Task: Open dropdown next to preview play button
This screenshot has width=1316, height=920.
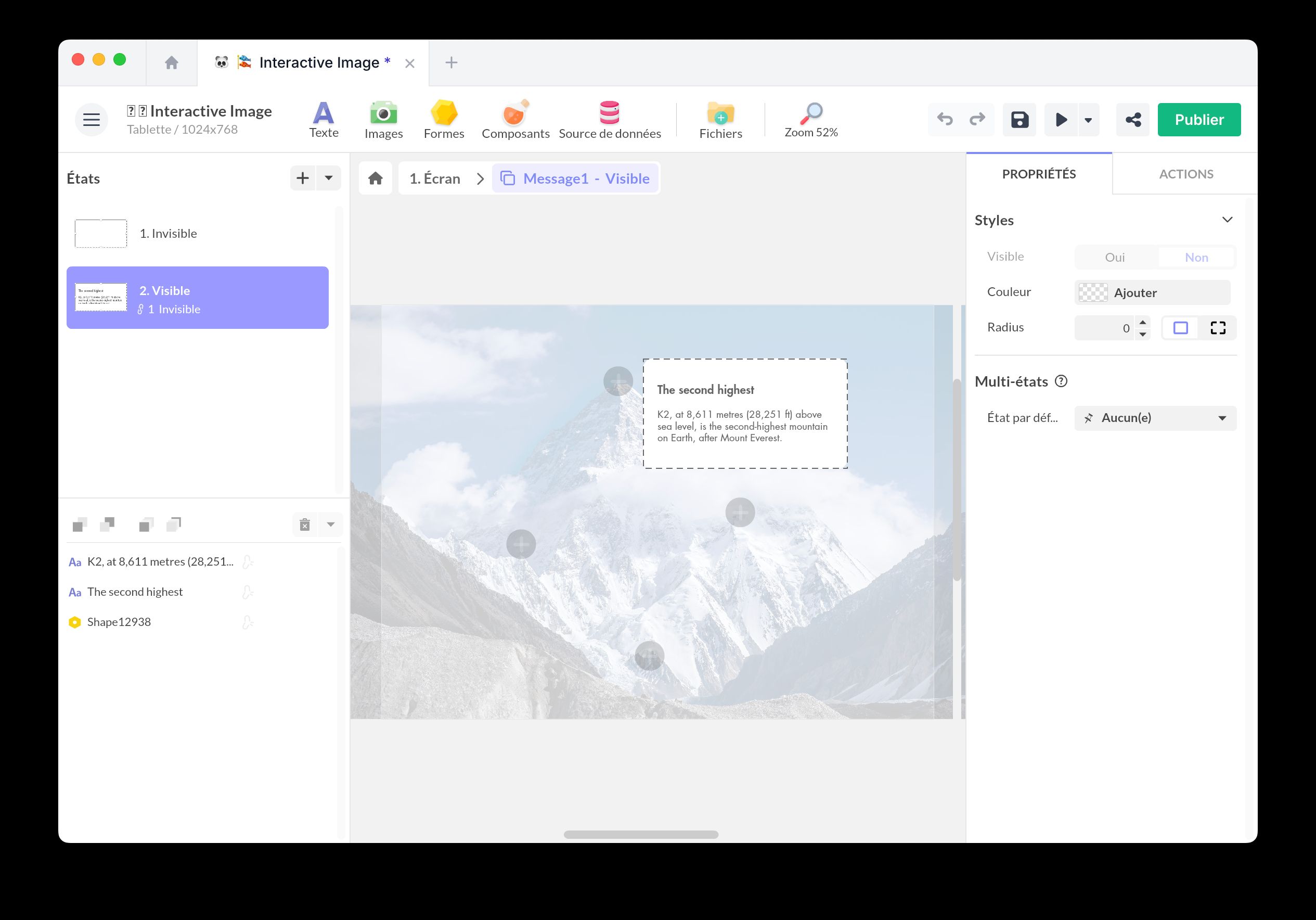Action: tap(1088, 120)
